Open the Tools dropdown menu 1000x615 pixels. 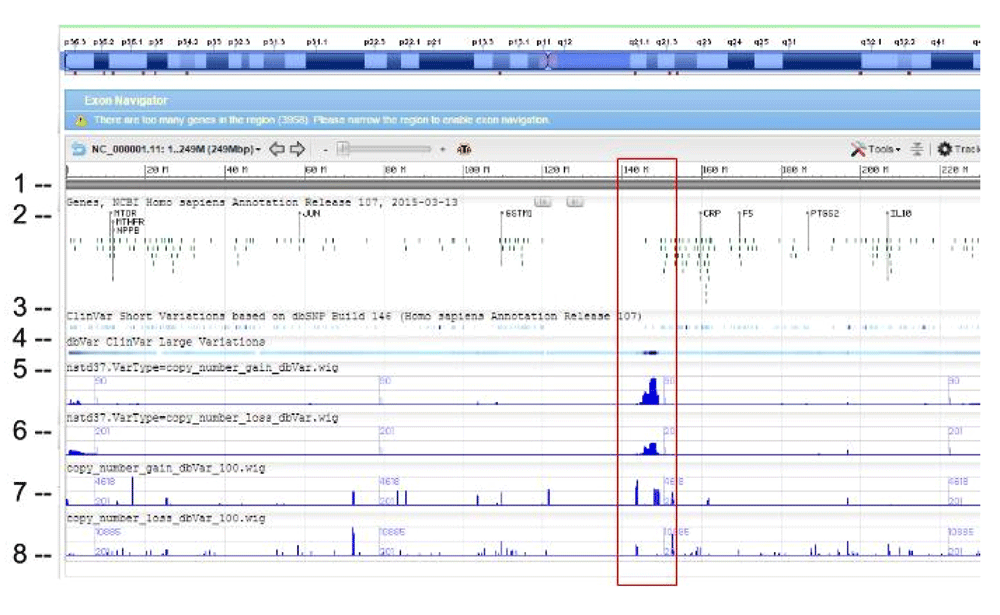(x=876, y=149)
